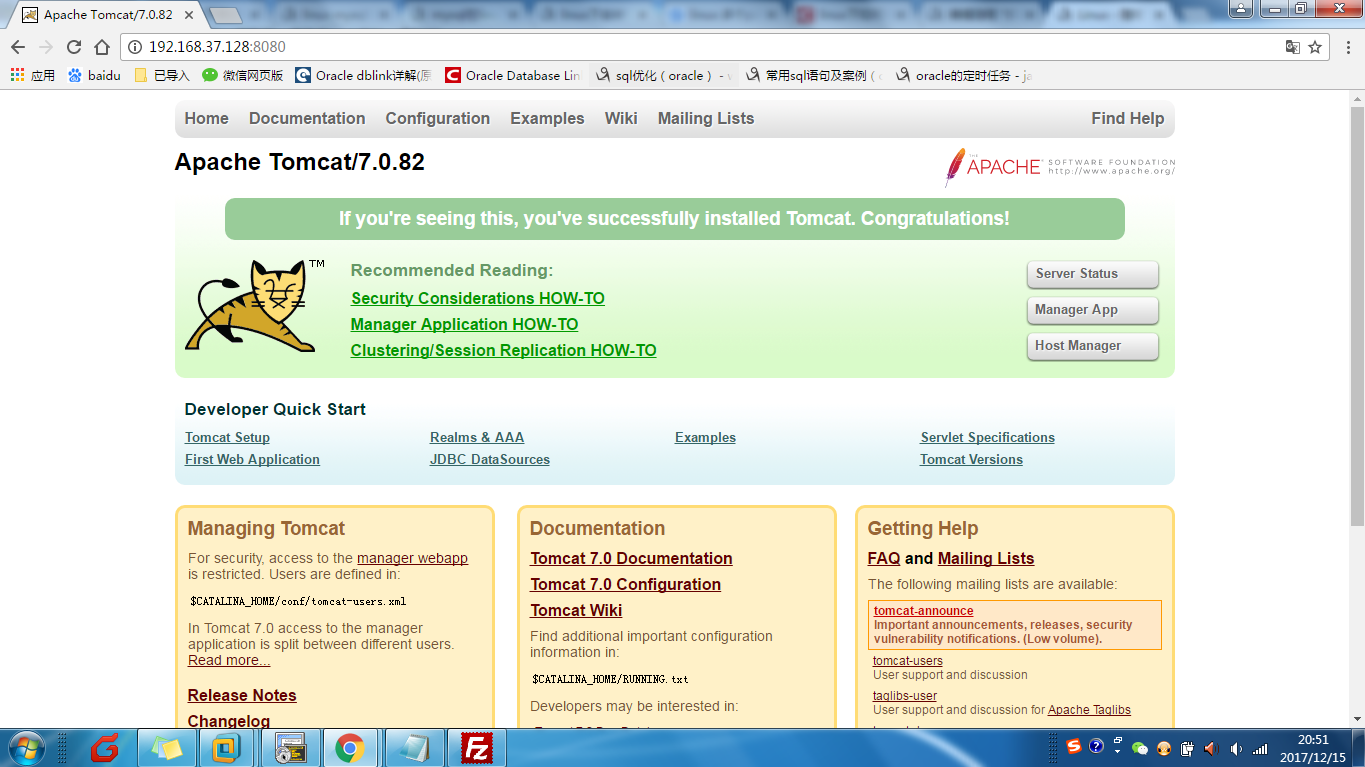Open the oracle的定时任务 bookmark
1365x767 pixels.
[964, 75]
